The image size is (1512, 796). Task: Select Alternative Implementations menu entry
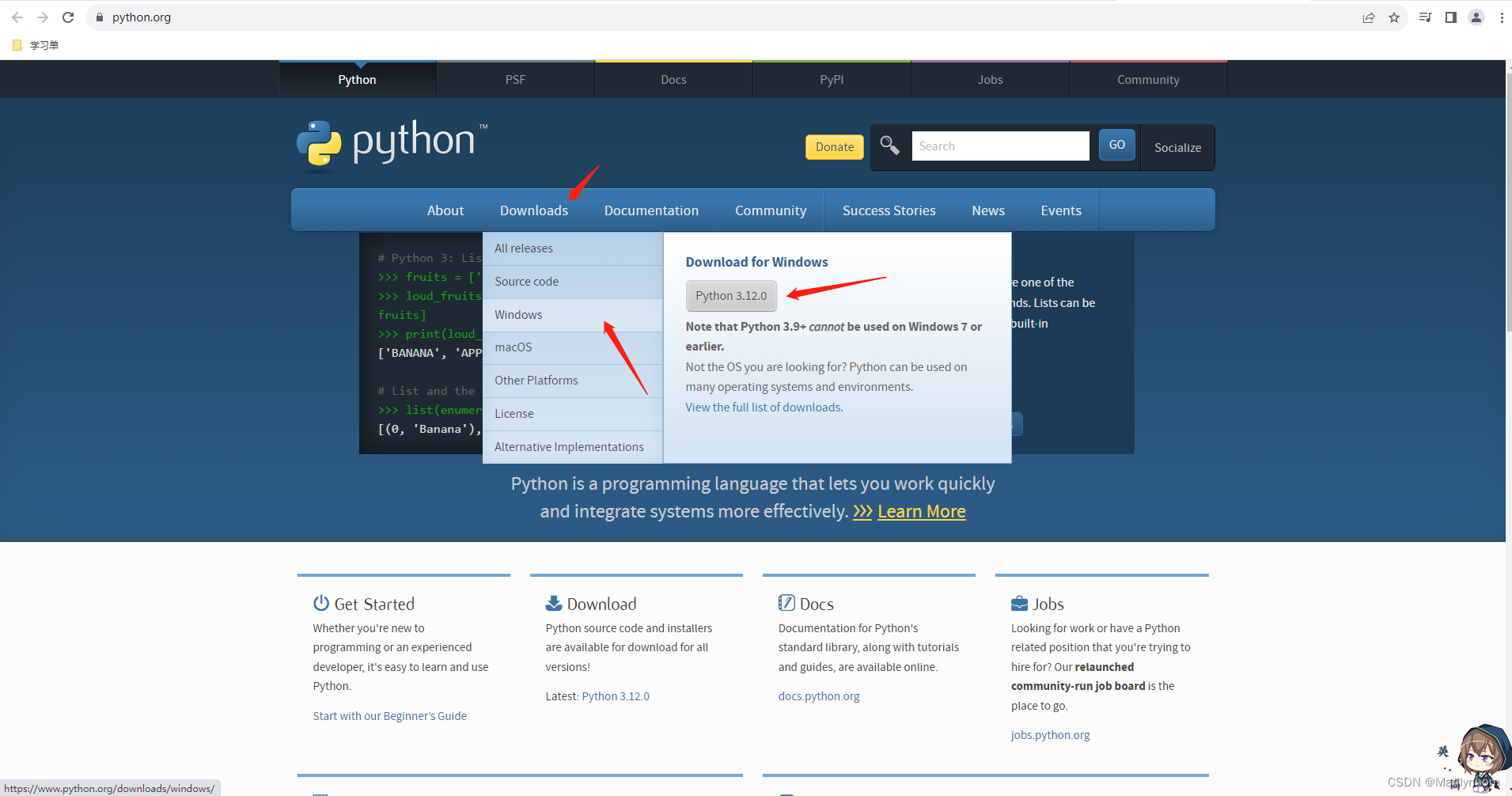[573, 447]
